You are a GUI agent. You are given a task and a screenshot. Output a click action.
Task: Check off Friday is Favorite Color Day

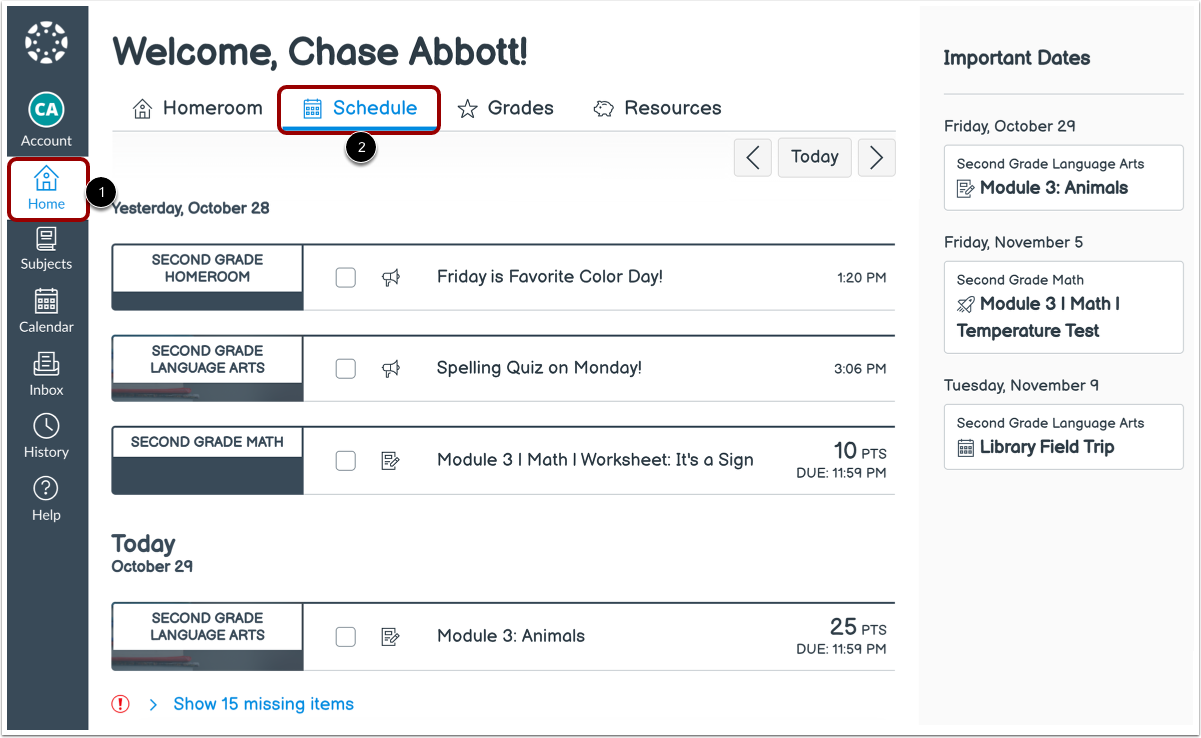pyautogui.click(x=346, y=277)
